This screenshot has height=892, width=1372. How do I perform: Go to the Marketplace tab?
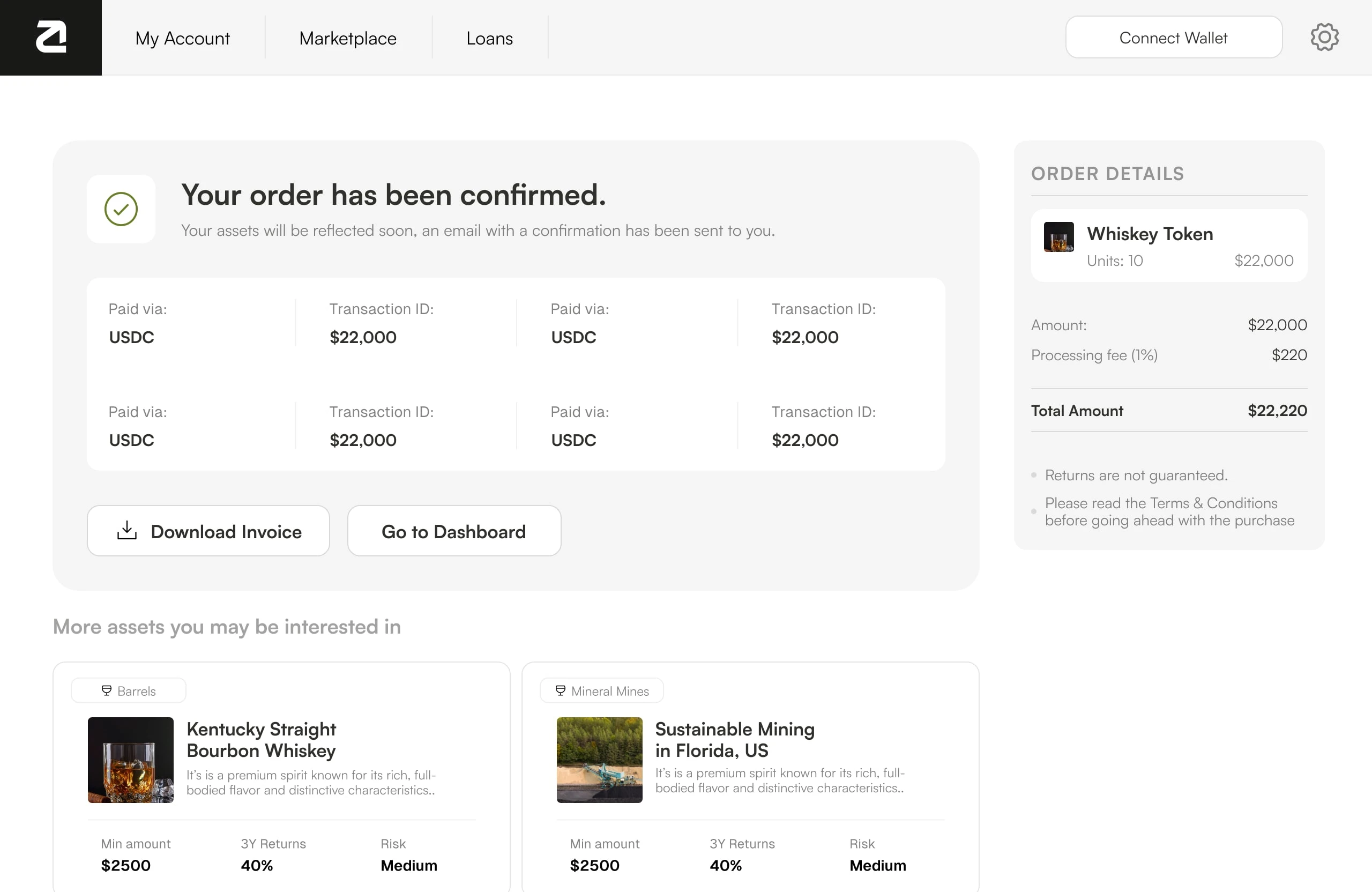click(348, 38)
